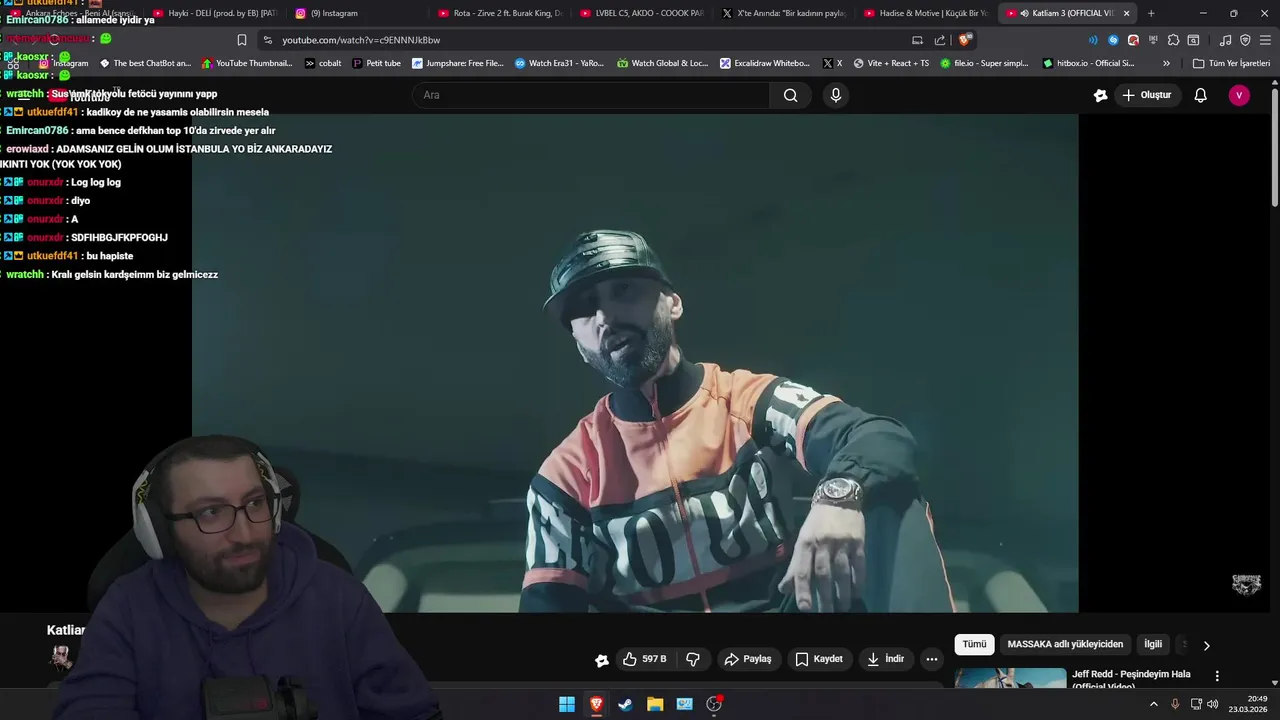Bookmark this page icon in address bar
1280x720 pixels.
pyautogui.click(x=241, y=40)
